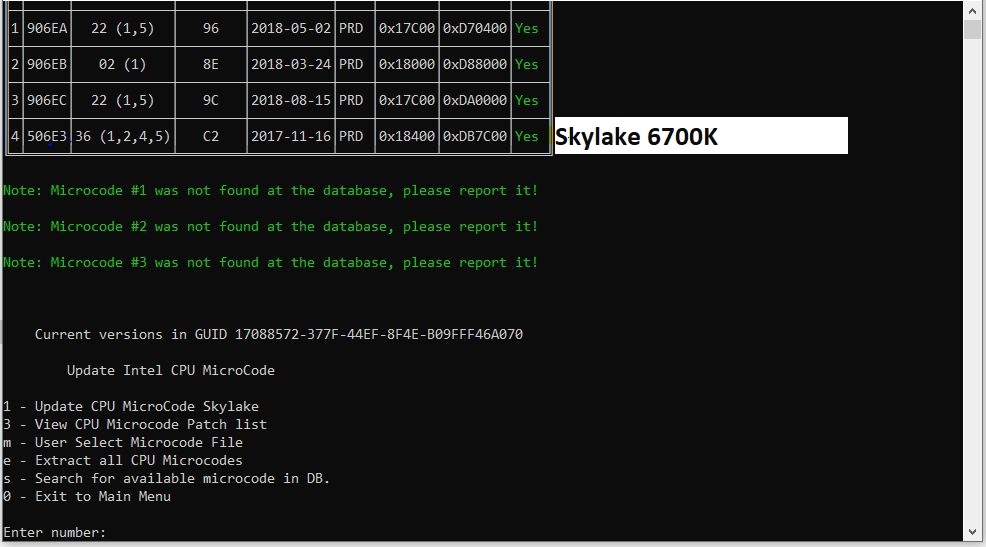
Task: Click Exit to Main Menu option
Action: click(87, 497)
